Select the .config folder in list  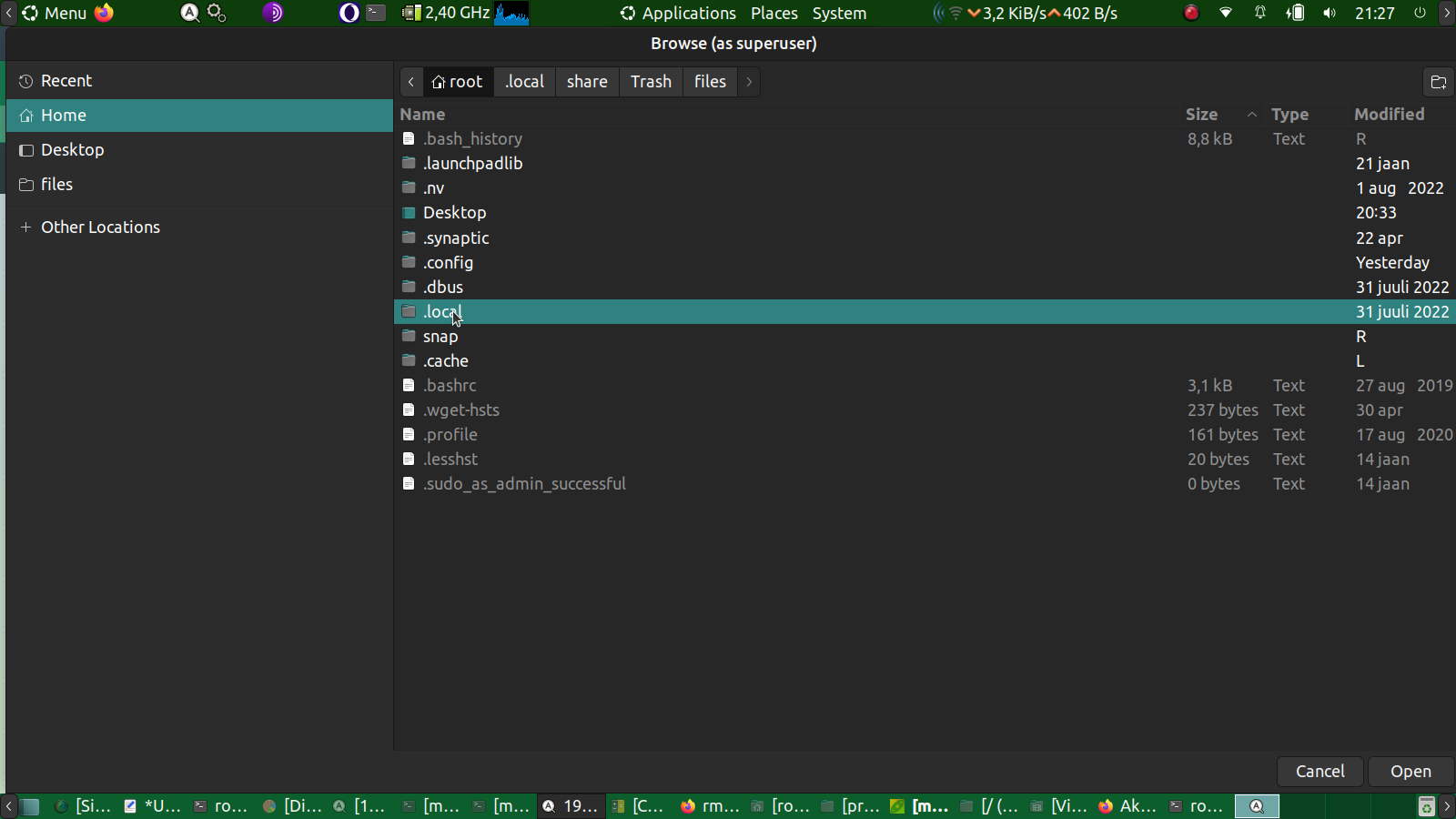point(448,263)
